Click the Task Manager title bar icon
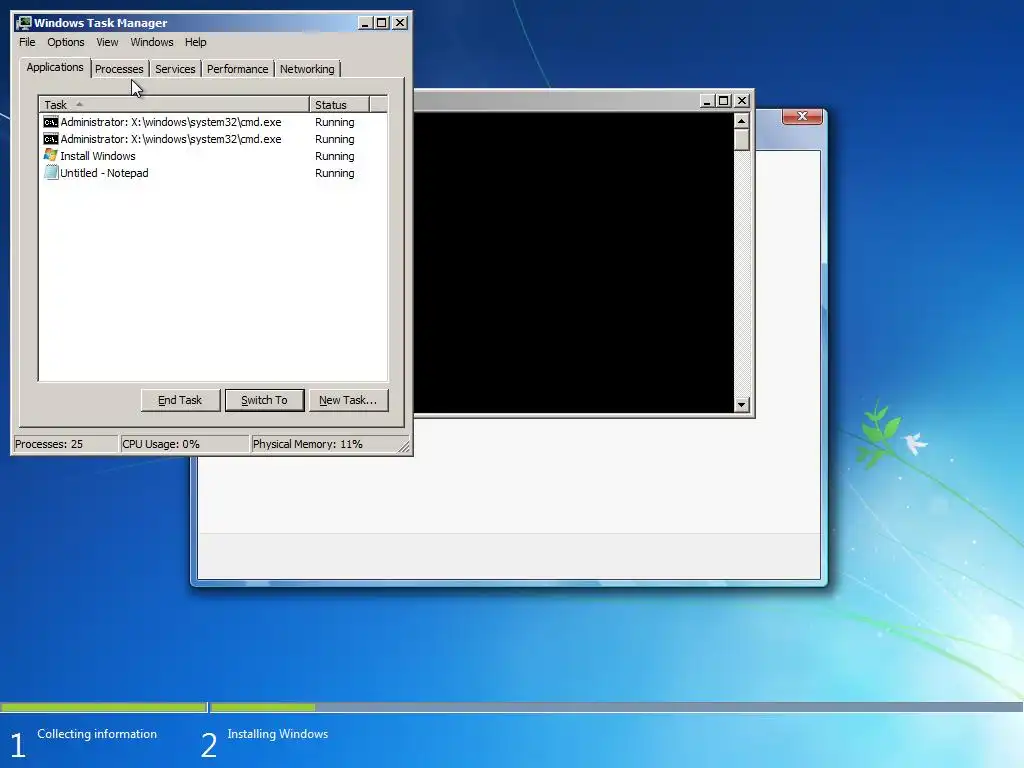The image size is (1024, 768). 24,23
